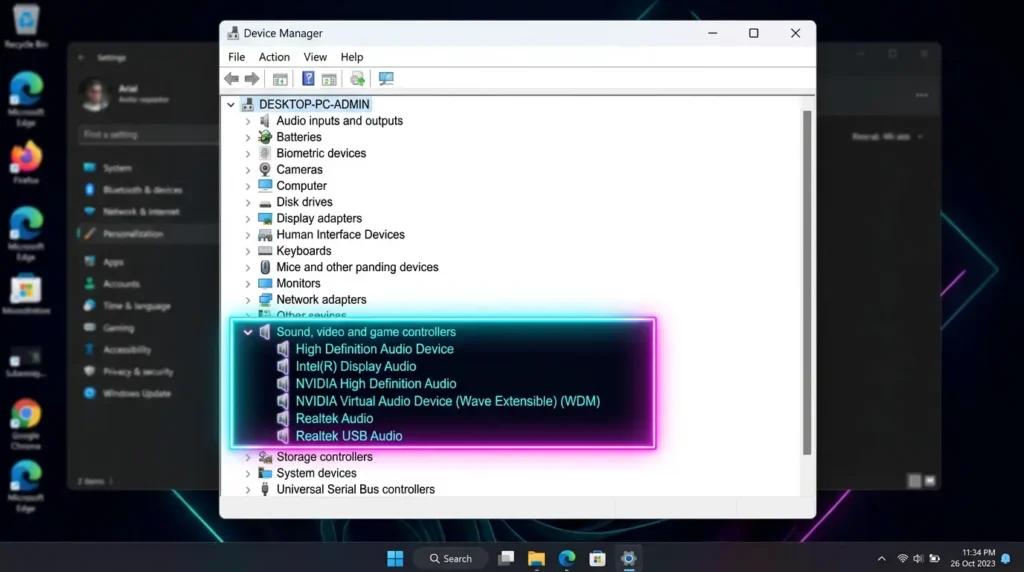Expand the Biometric devices chevron

(248, 153)
